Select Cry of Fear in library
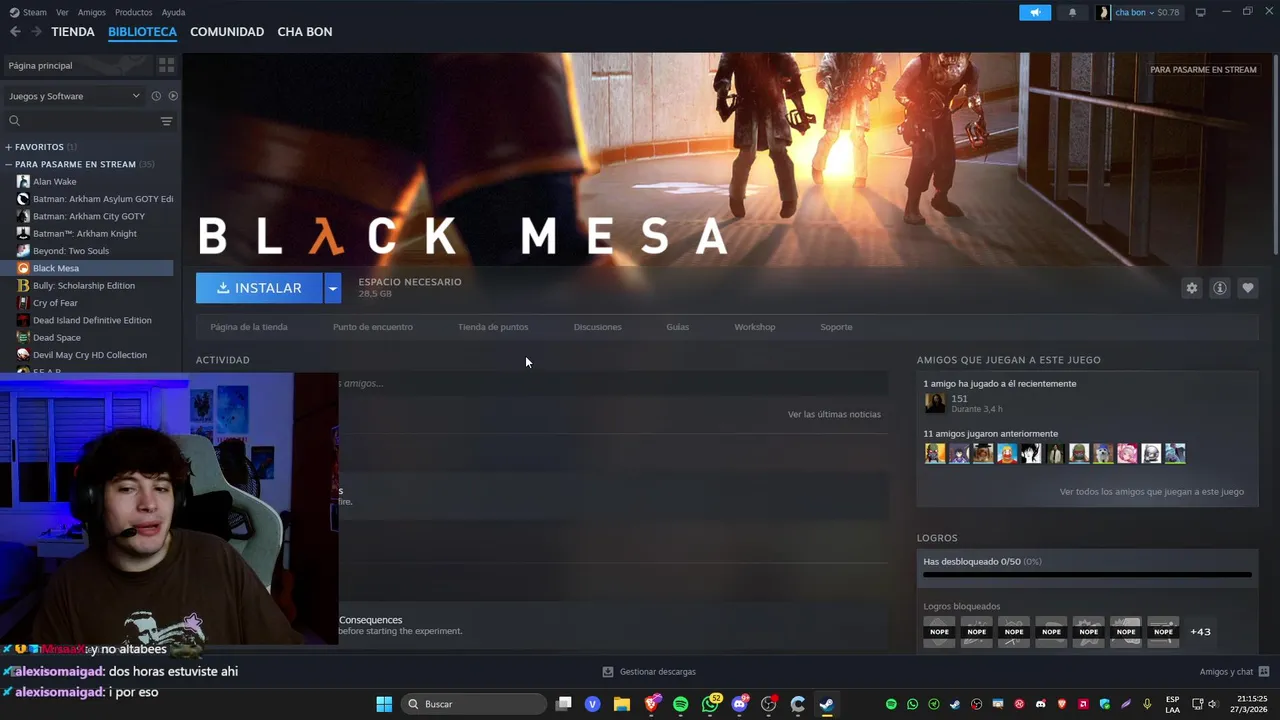Image resolution: width=1280 pixels, height=720 pixels. click(x=55, y=303)
